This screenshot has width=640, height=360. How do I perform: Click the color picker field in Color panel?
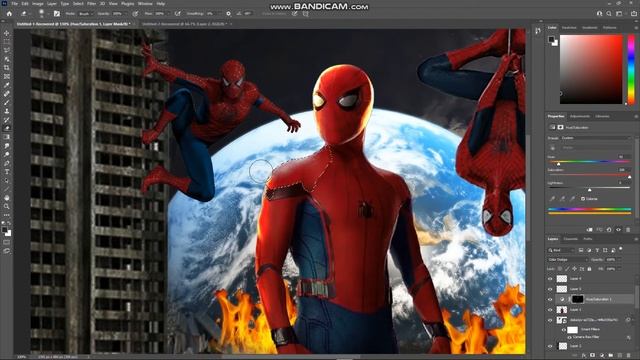(591, 69)
